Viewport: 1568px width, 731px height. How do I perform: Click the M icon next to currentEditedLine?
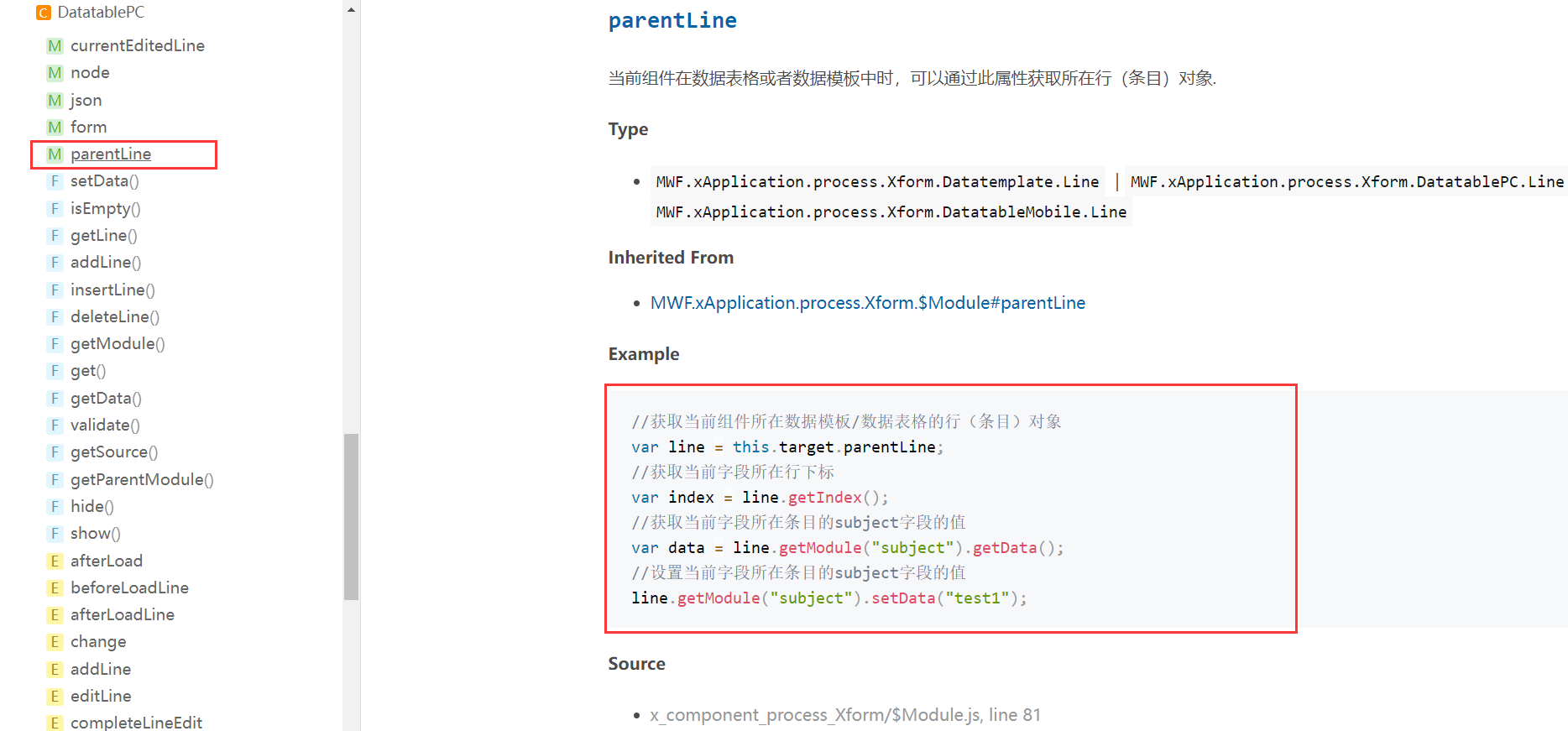[x=55, y=46]
